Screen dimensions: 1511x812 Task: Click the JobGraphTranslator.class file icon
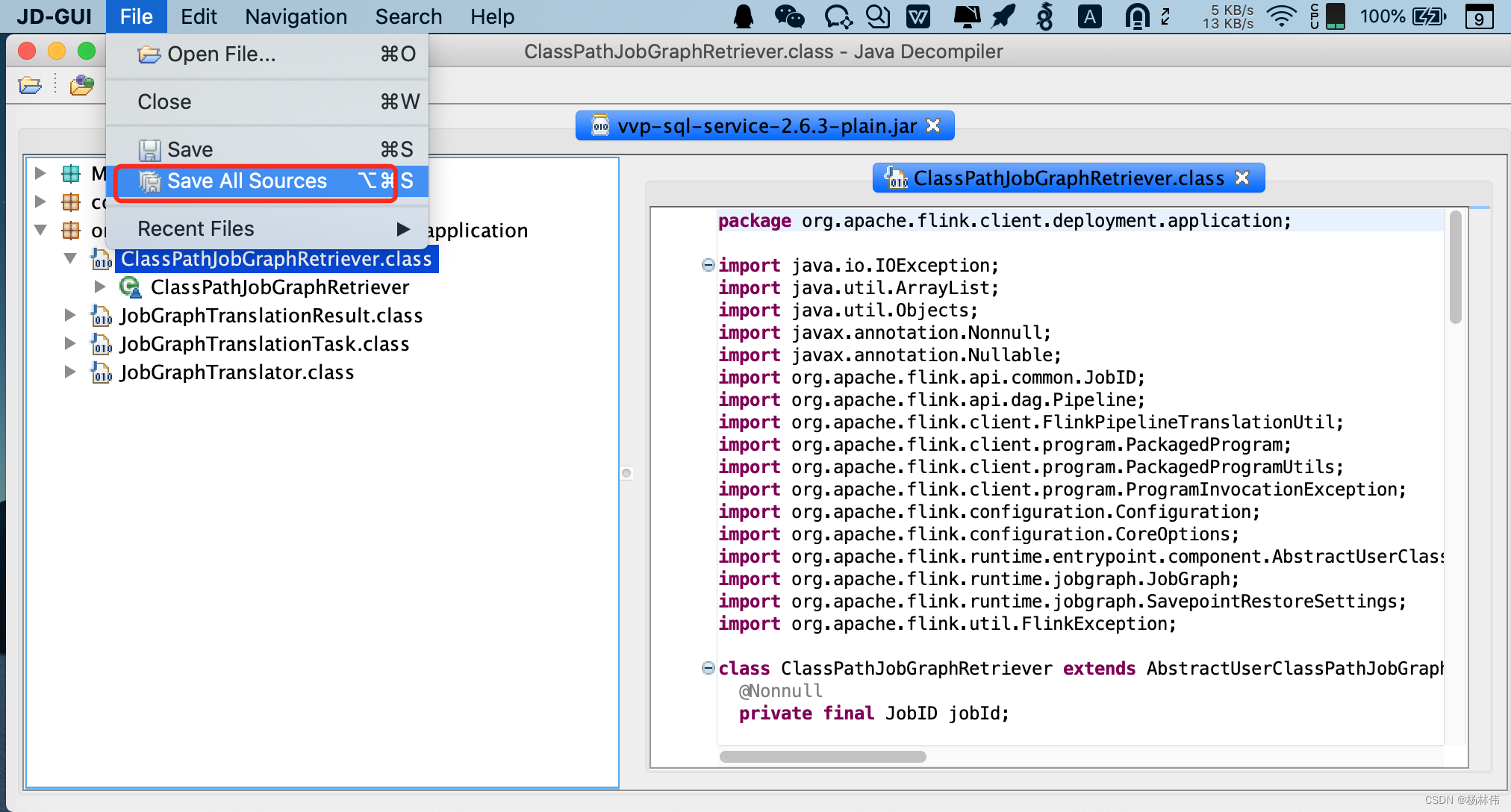point(102,372)
